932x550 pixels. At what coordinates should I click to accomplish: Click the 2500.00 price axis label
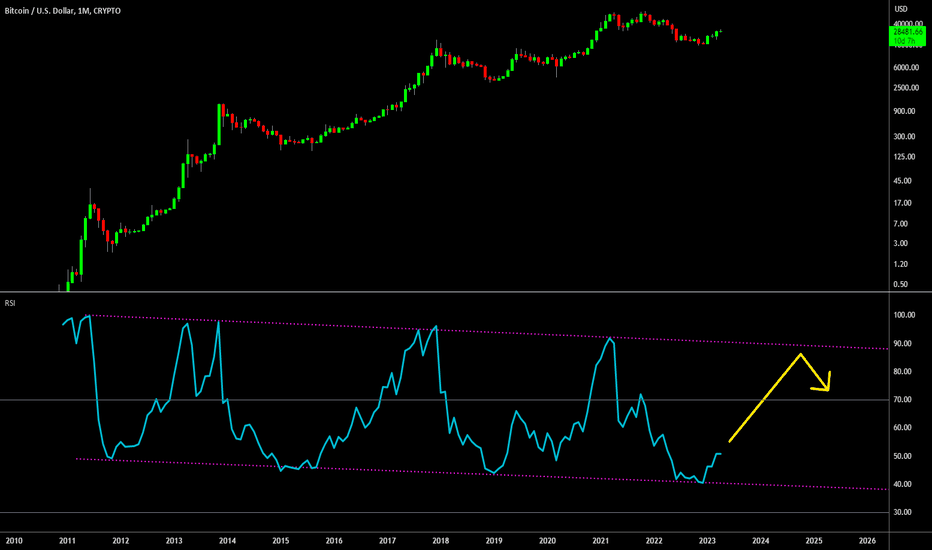click(x=906, y=88)
